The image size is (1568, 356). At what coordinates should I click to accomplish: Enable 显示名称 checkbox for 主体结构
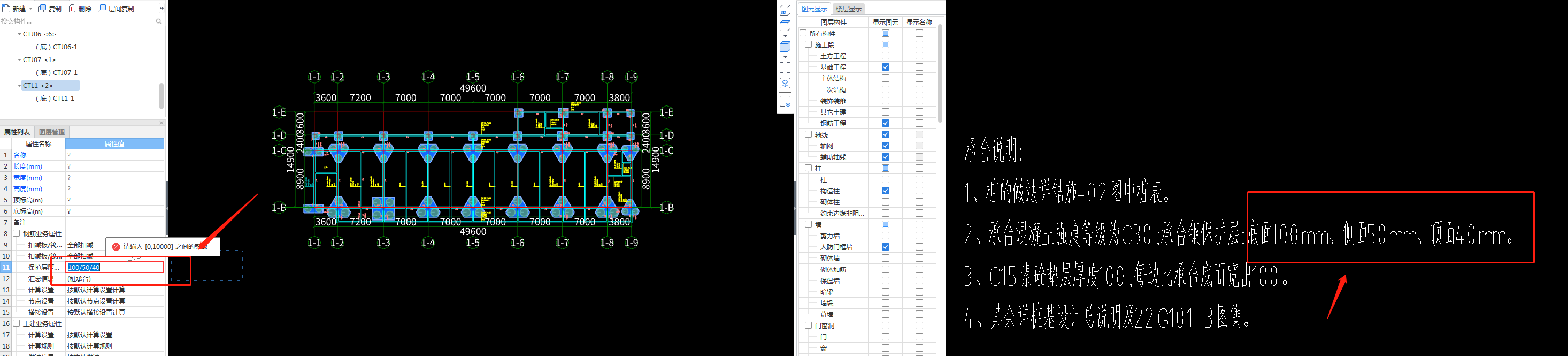919,78
